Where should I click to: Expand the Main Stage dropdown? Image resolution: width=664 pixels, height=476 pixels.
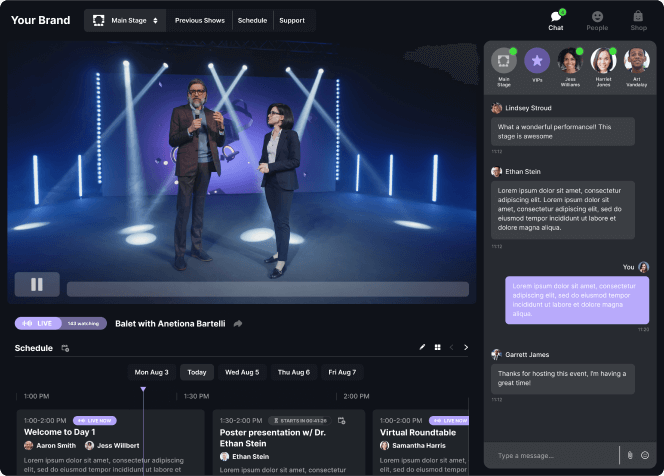click(125, 20)
